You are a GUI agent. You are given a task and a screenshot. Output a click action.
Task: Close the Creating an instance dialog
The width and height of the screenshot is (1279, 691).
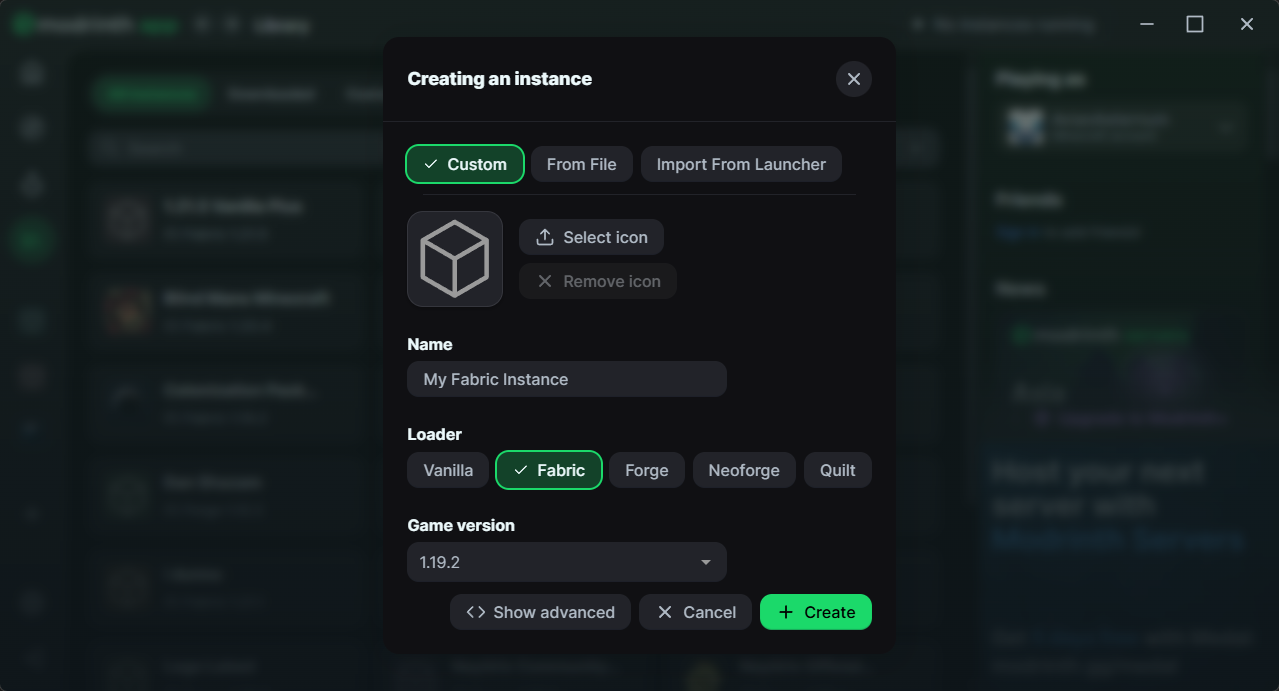pos(853,78)
